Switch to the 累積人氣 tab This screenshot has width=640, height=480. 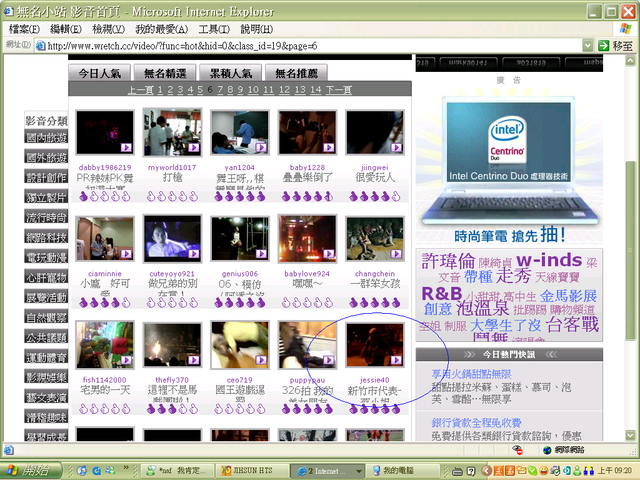pos(231,73)
